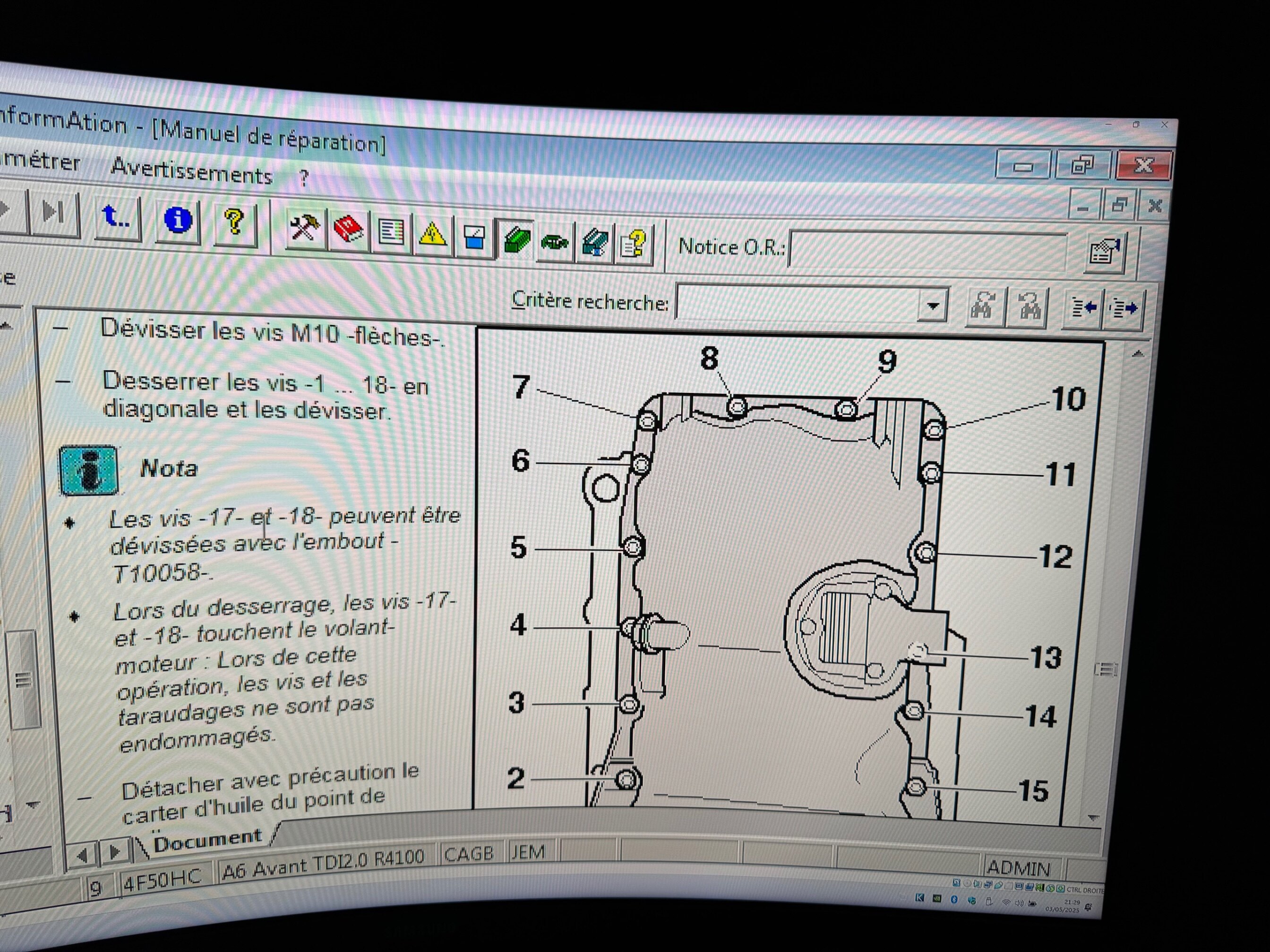Click the green car vehicle icon

tap(555, 242)
